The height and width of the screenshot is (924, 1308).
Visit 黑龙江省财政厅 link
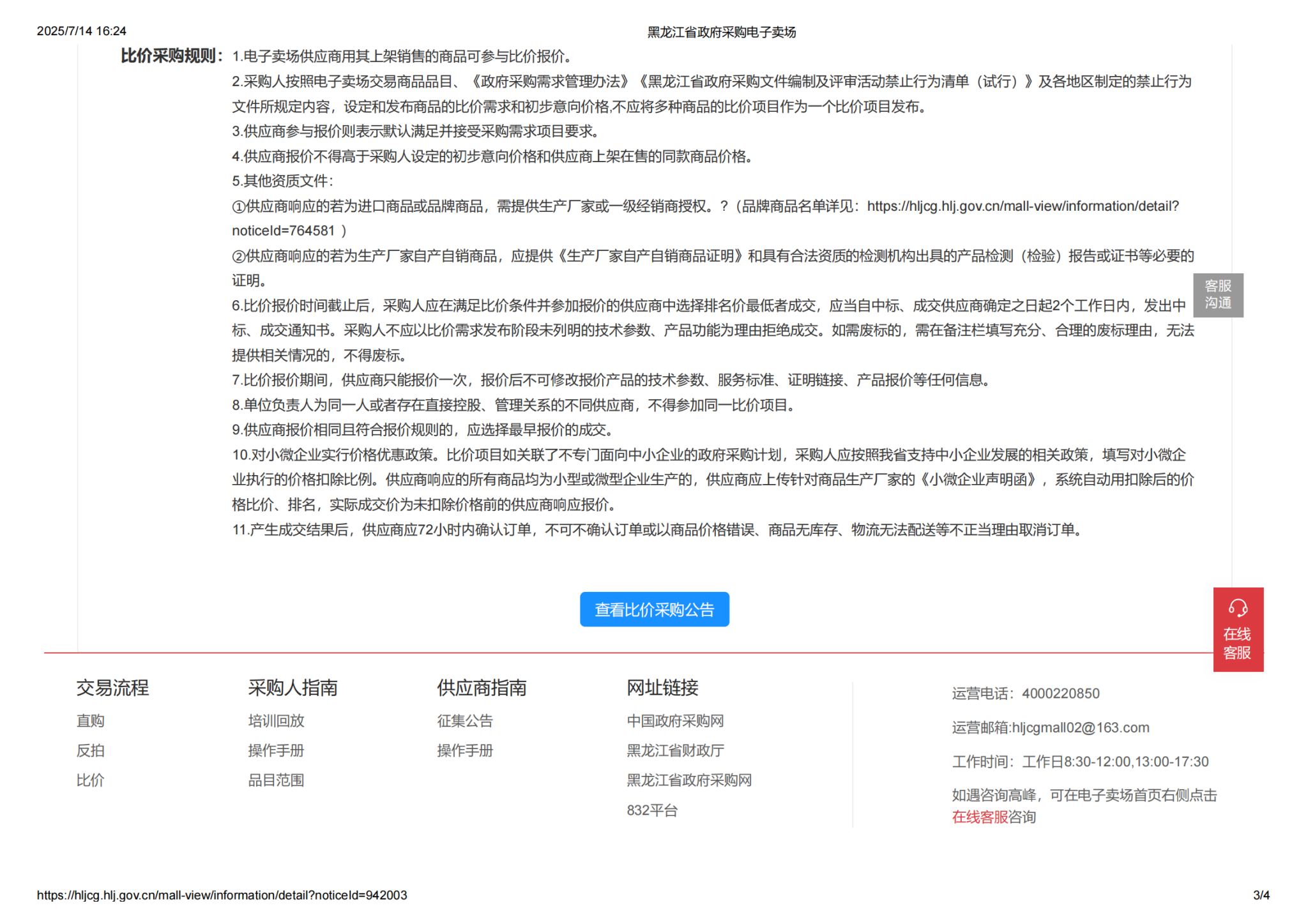point(675,751)
